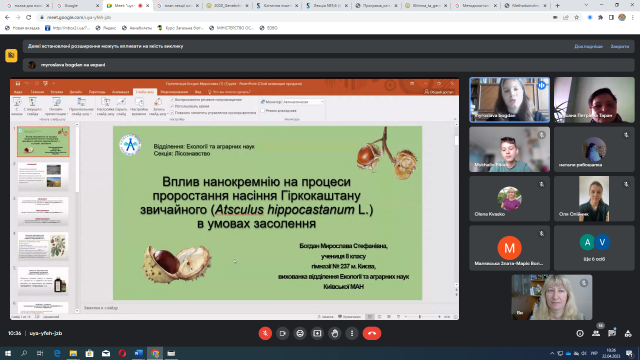The height and width of the screenshot is (360, 640).
Task: Toggle the show media controls checkbox
Action: pos(172,113)
